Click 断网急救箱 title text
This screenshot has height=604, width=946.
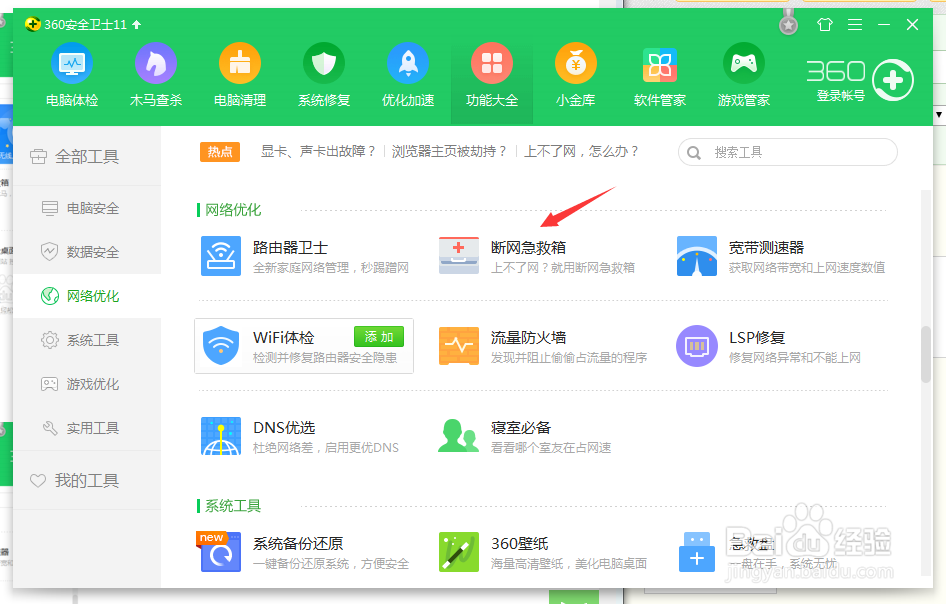528,247
